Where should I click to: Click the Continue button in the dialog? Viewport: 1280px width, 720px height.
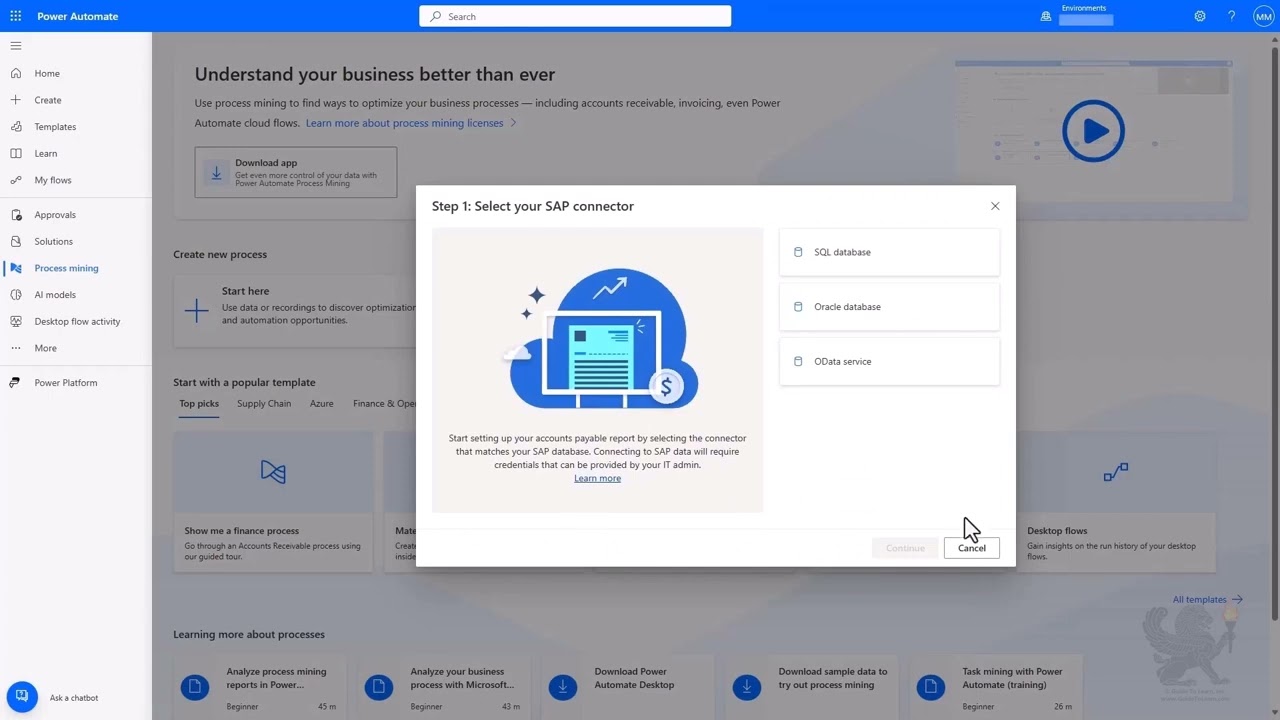(x=905, y=548)
